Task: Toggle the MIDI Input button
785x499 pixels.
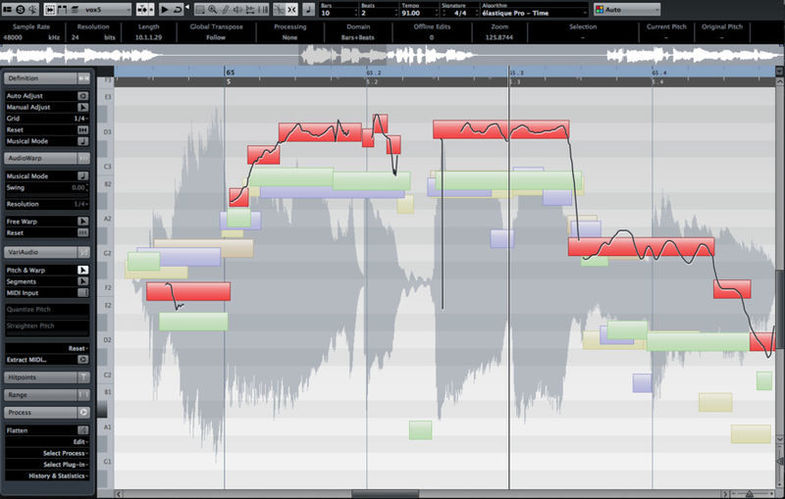Action: [83, 293]
